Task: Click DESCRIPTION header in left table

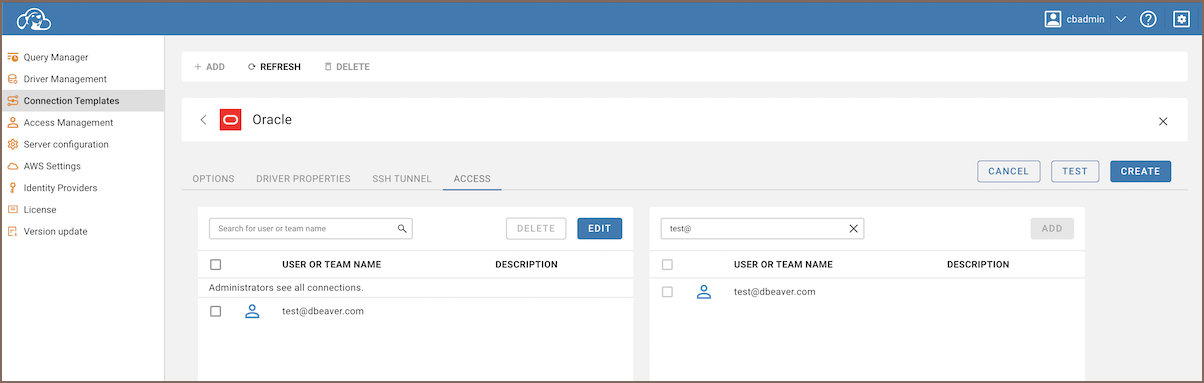Action: click(x=526, y=265)
